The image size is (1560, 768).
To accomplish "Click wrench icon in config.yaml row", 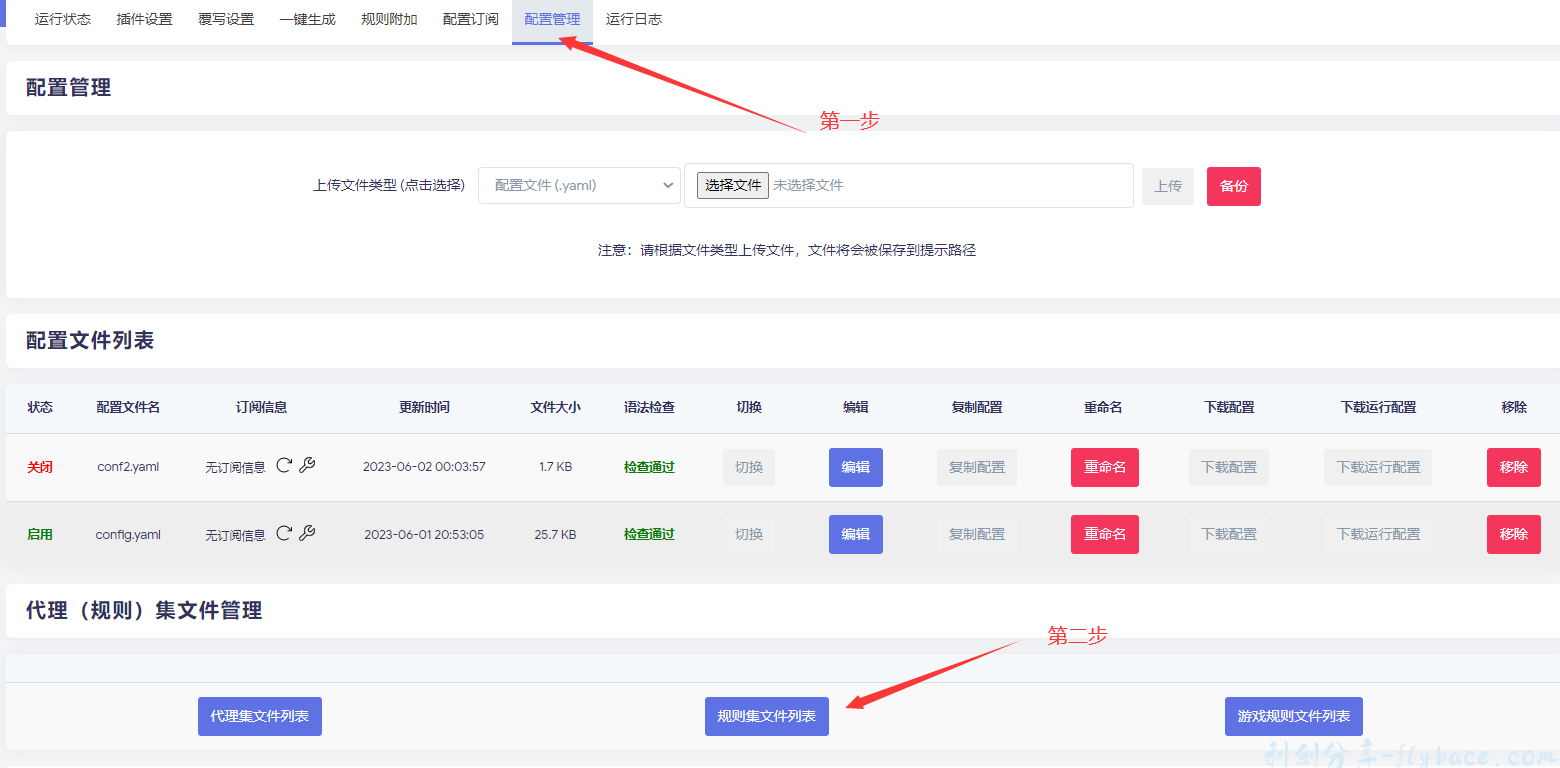I will [307, 533].
